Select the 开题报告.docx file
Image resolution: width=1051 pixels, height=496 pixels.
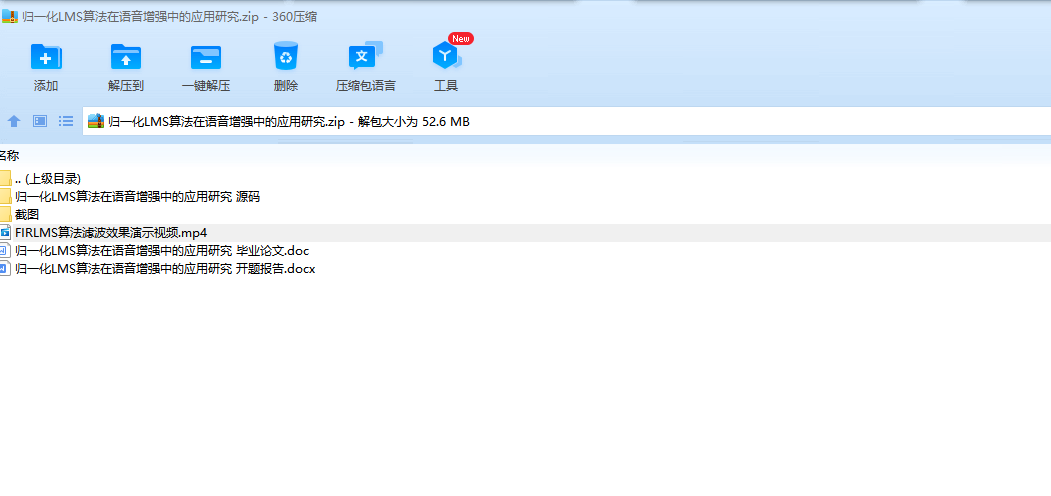pos(526,269)
